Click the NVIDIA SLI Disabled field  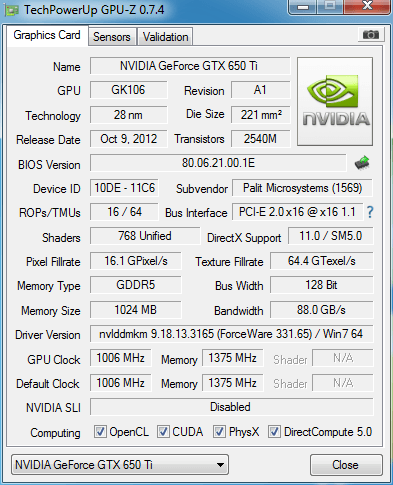pos(231,407)
